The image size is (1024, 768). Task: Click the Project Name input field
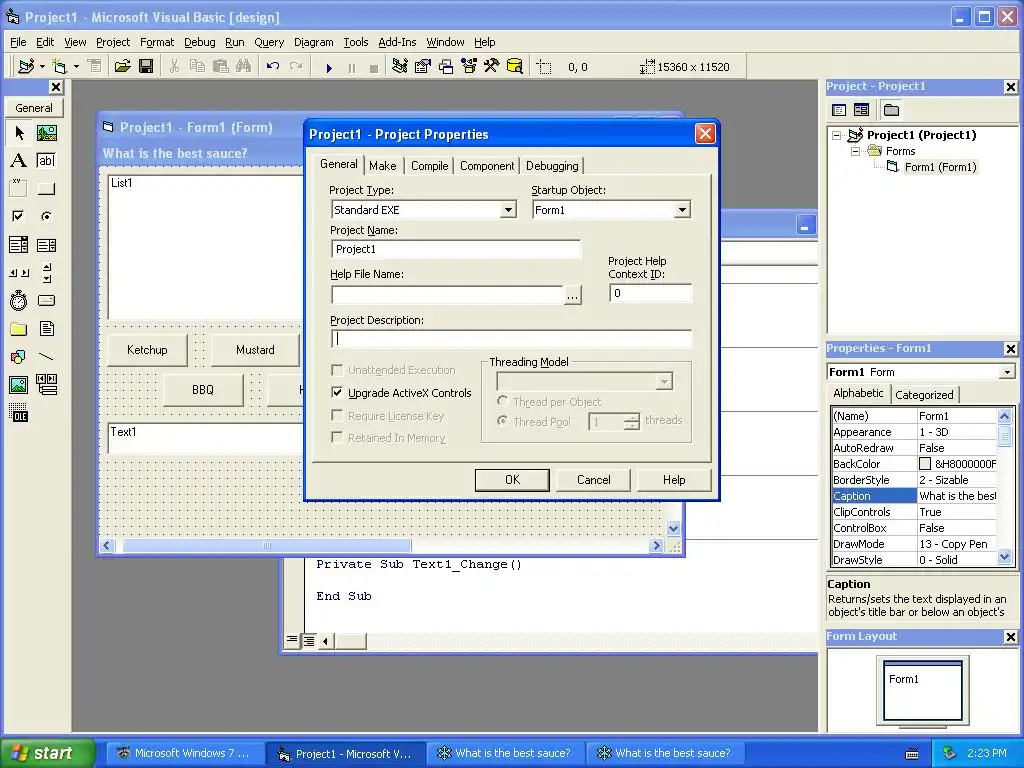tap(456, 249)
